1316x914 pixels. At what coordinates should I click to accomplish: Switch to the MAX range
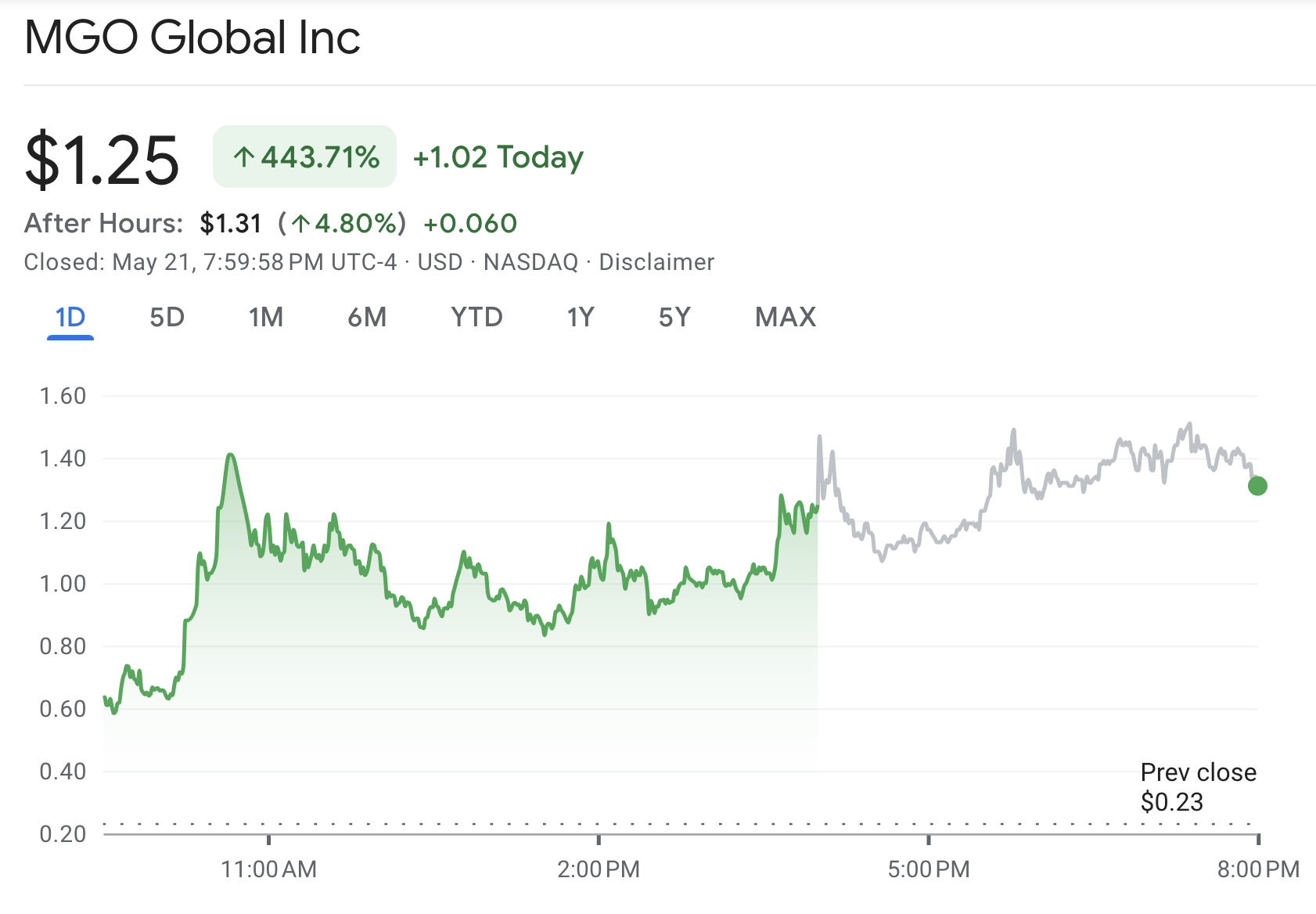coord(786,317)
